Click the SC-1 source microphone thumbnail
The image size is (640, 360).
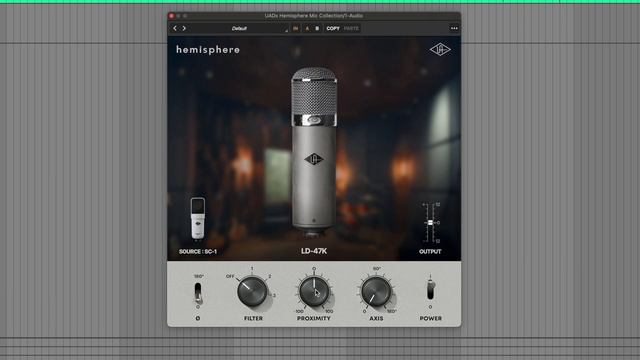click(198, 218)
